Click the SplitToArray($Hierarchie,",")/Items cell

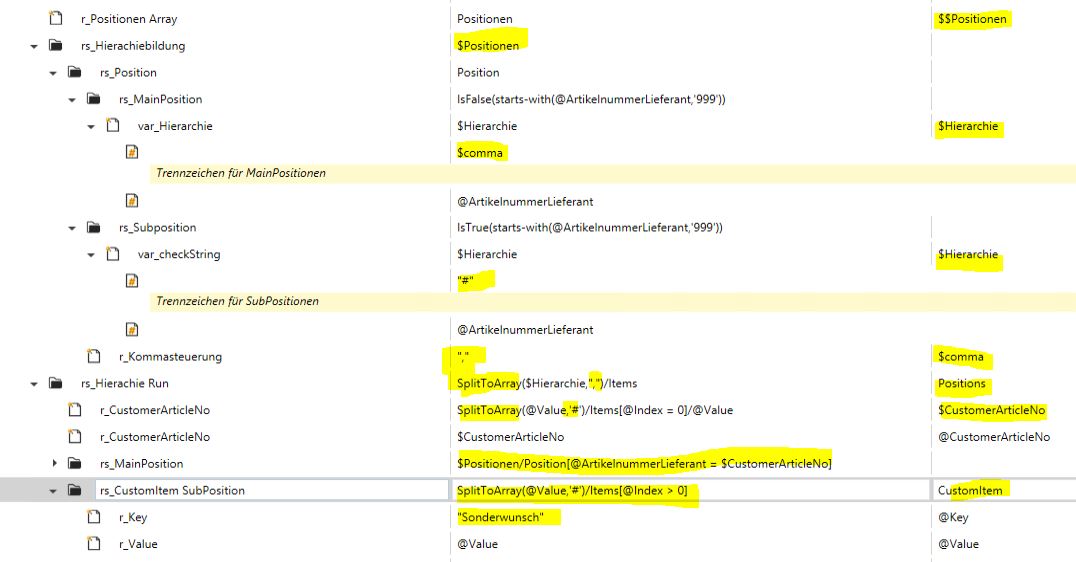tap(547, 383)
